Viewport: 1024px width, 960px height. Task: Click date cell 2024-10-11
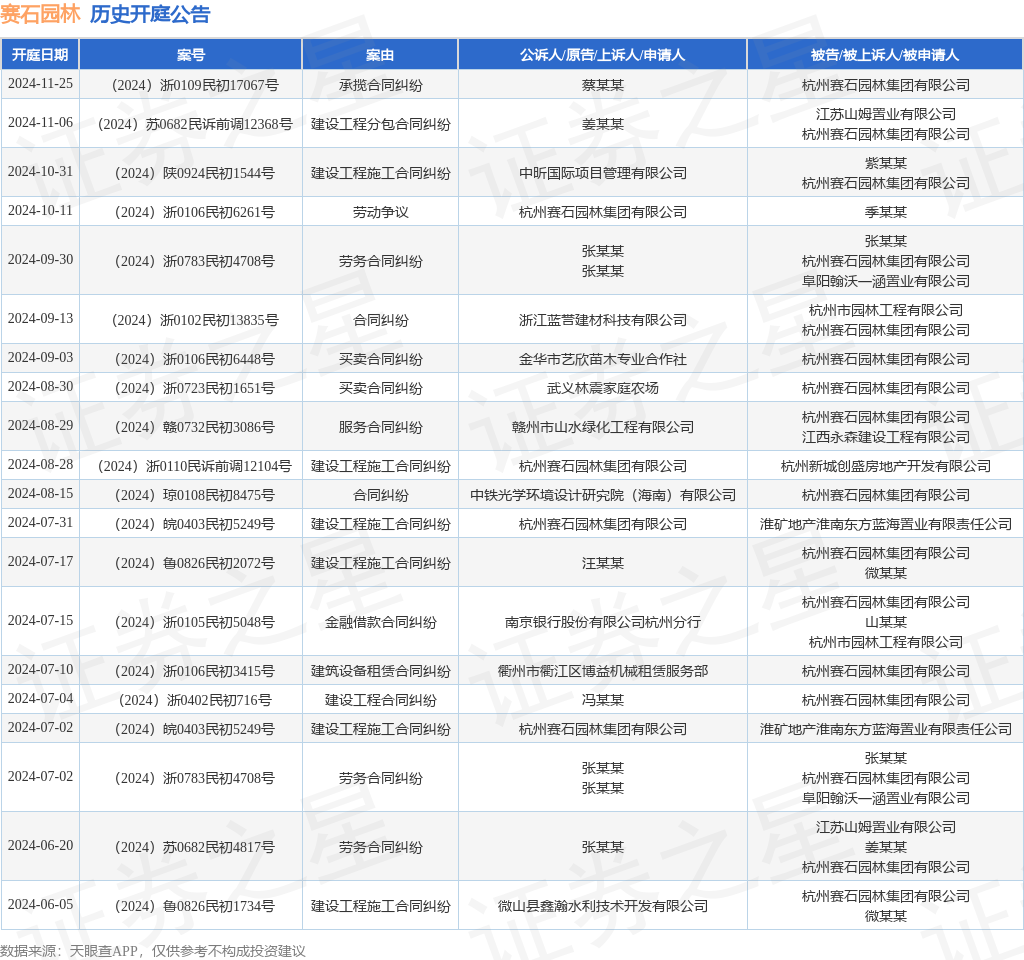40,210
